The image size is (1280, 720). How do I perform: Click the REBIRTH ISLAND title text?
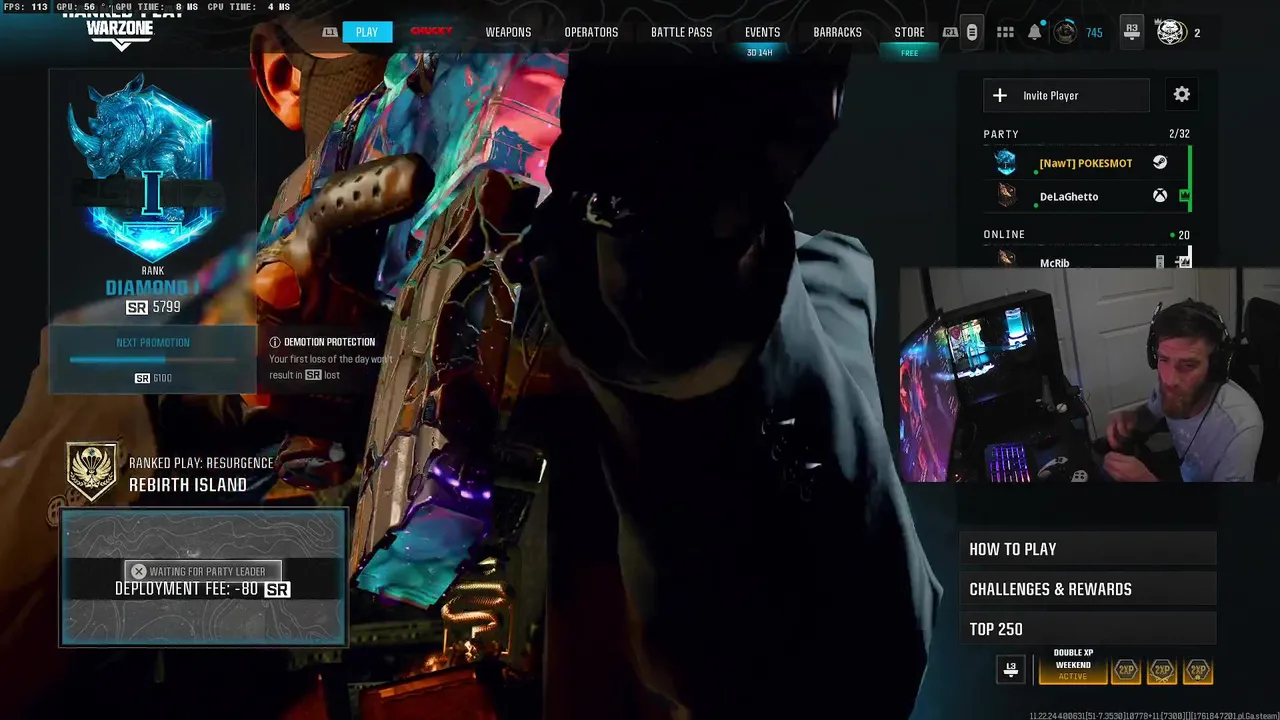pyautogui.click(x=188, y=485)
